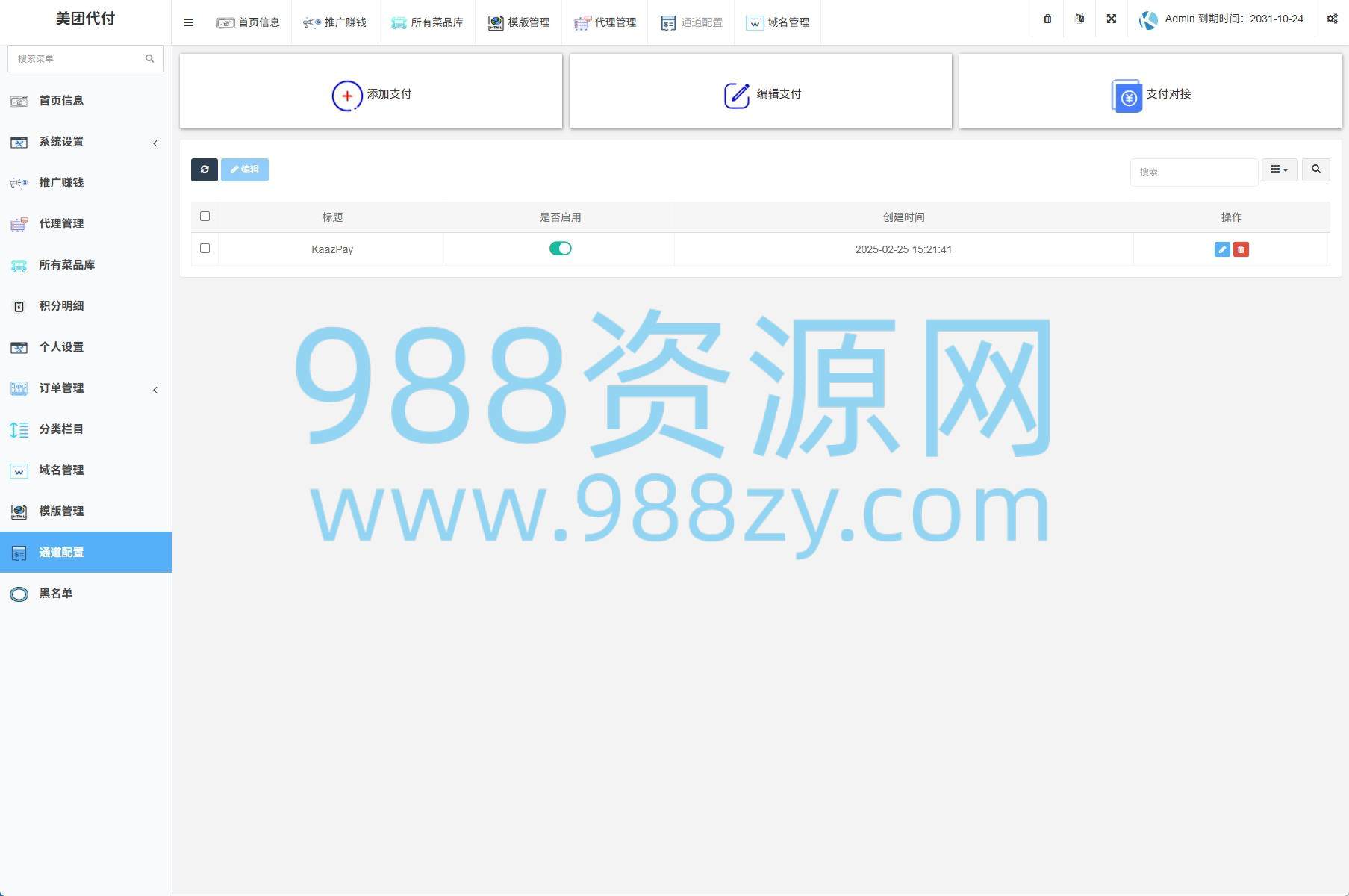Image resolution: width=1349 pixels, height=896 pixels.
Task: Tick the checkbox for the KaazPay row
Action: tap(205, 249)
